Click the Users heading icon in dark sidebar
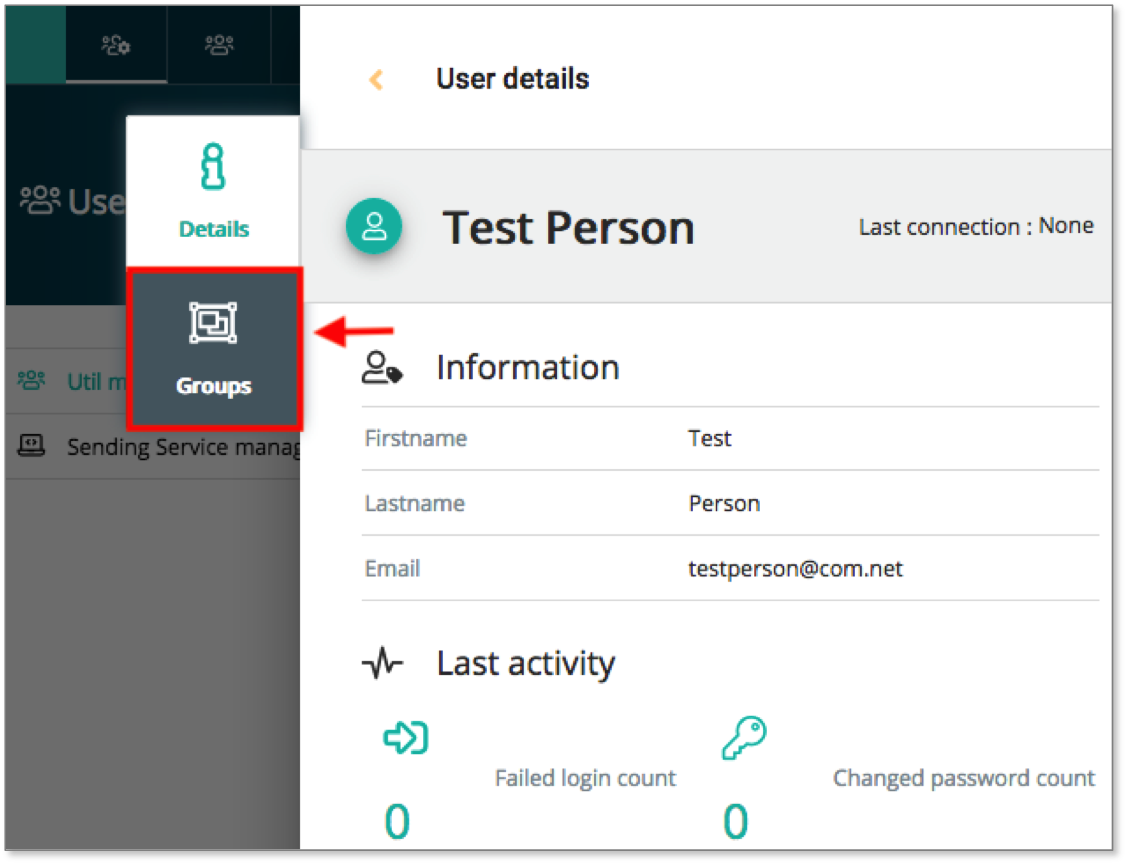Viewport: 1127px width, 864px height. pyautogui.click(x=40, y=200)
